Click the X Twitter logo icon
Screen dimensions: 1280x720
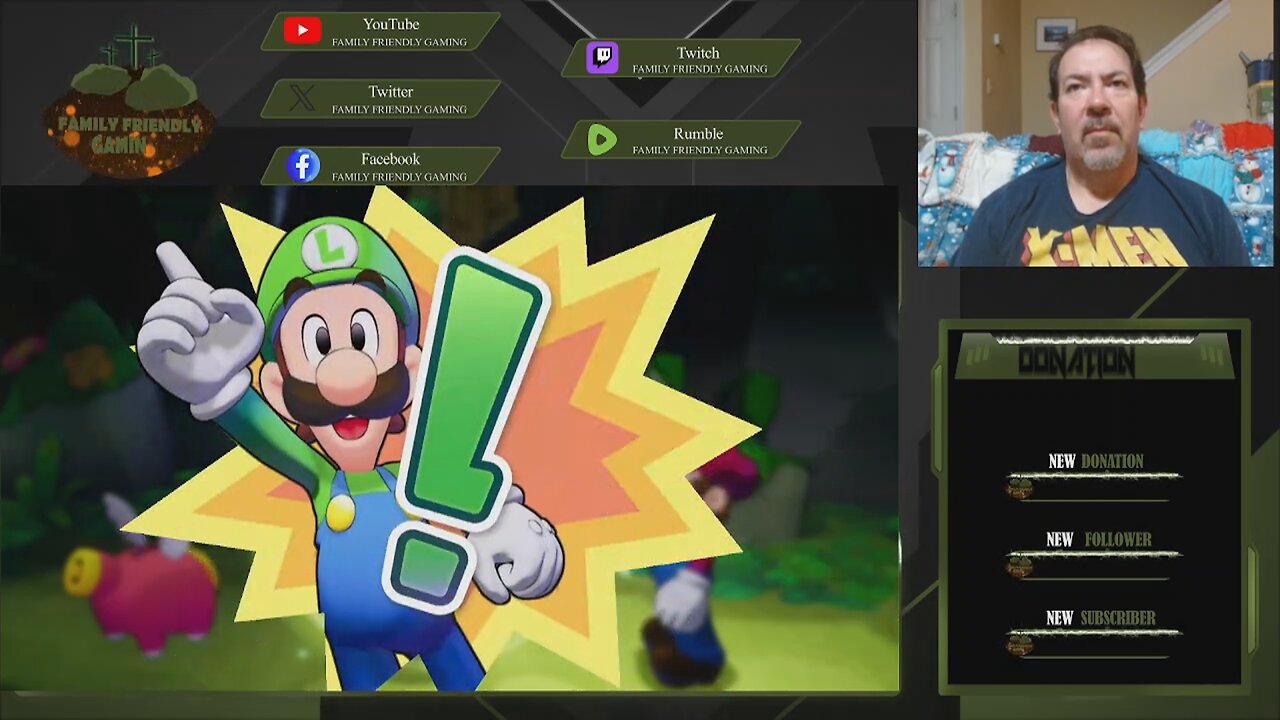302,98
